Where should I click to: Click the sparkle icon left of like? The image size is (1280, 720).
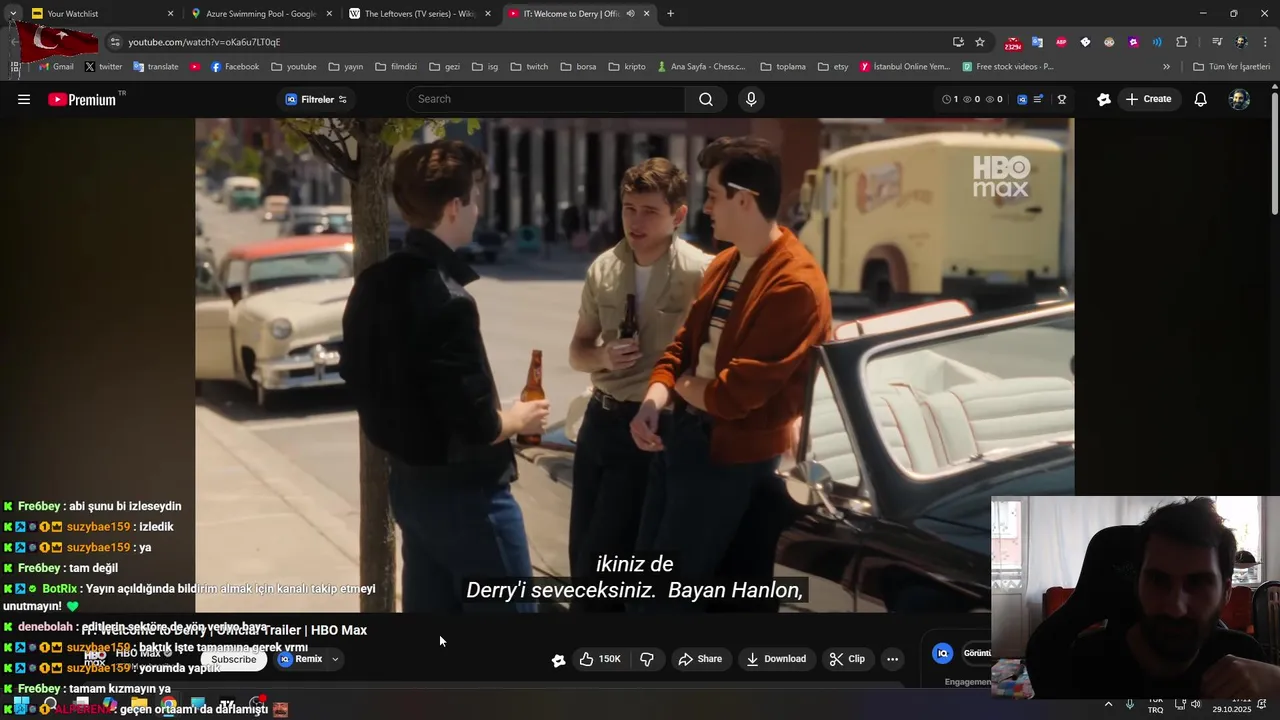click(x=558, y=659)
